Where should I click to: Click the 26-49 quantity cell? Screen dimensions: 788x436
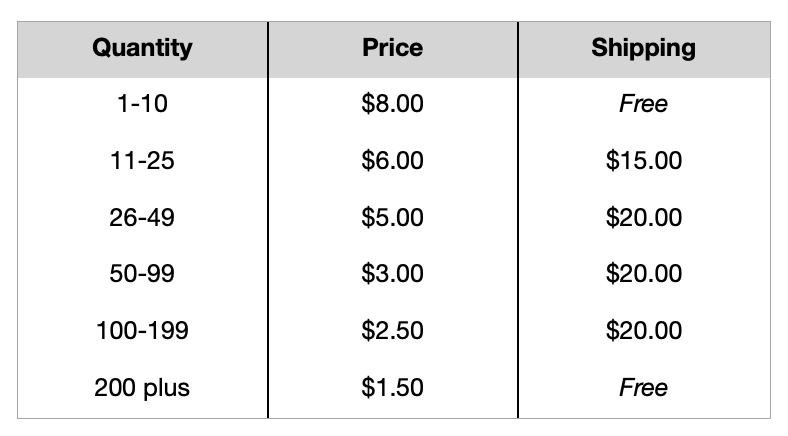(142, 217)
